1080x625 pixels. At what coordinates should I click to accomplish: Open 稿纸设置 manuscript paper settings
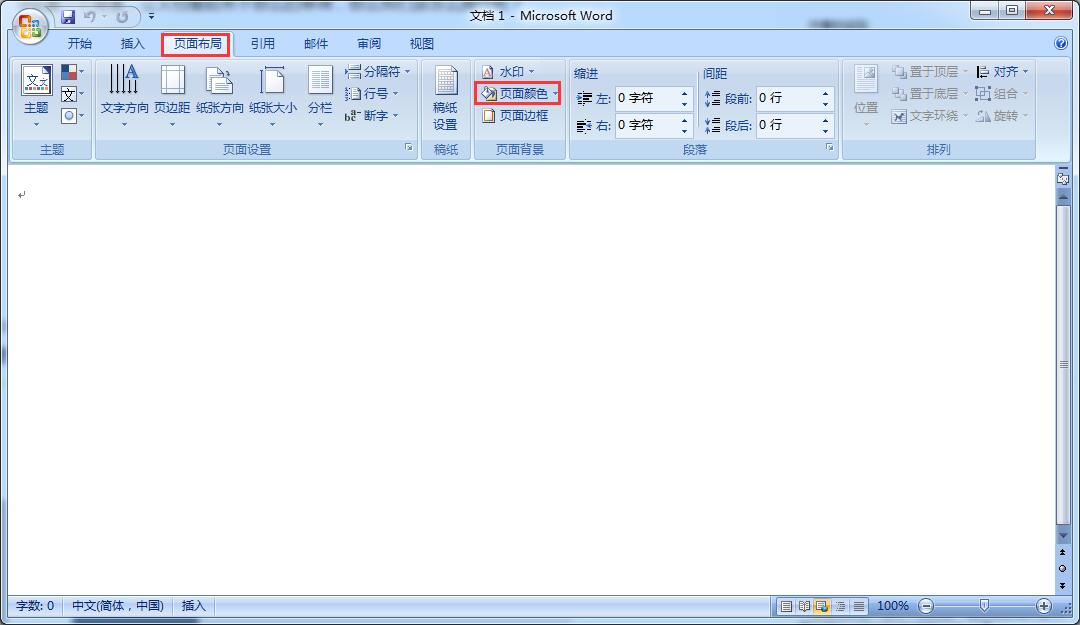click(445, 100)
